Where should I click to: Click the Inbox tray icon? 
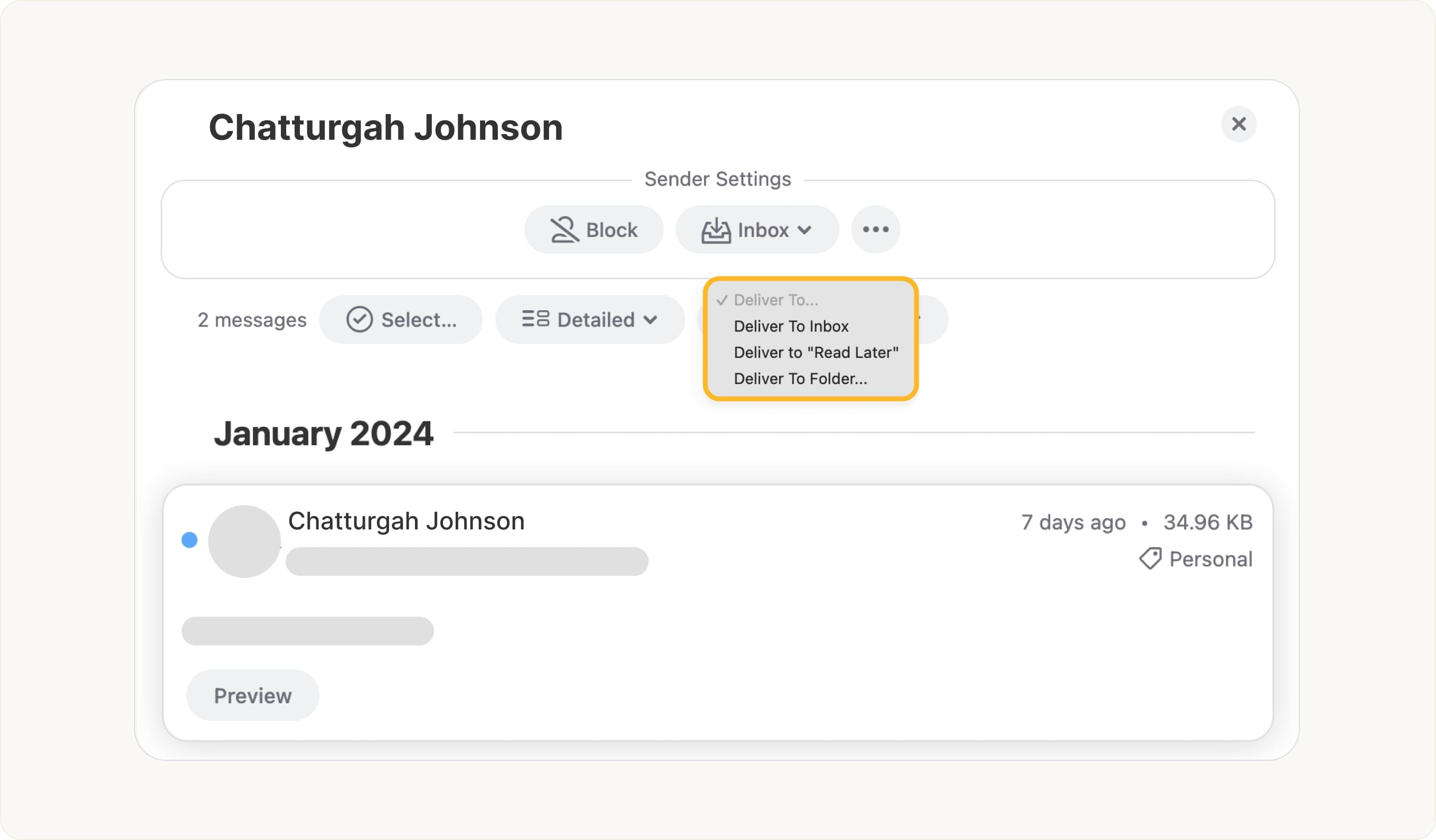pyautogui.click(x=716, y=230)
